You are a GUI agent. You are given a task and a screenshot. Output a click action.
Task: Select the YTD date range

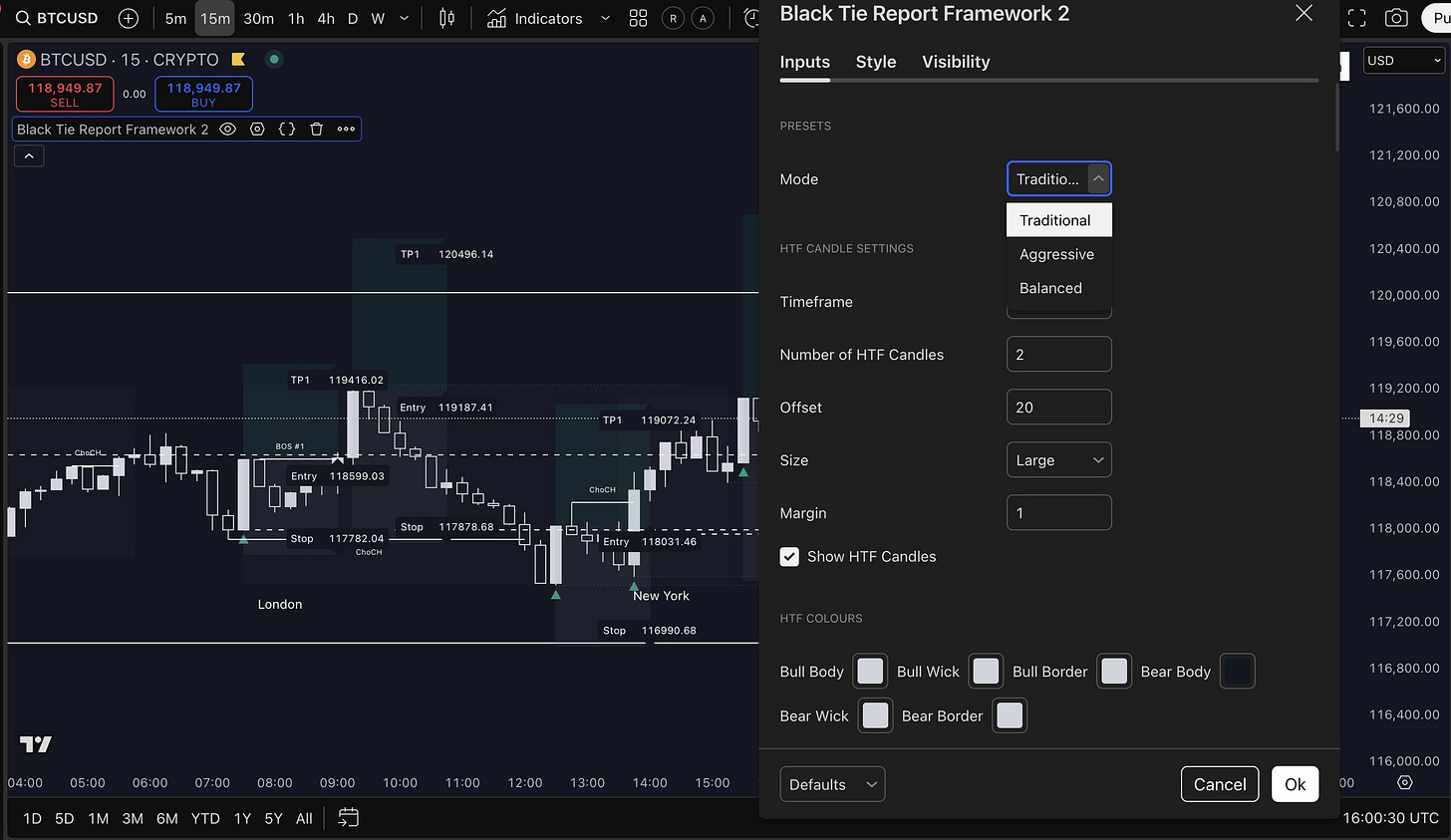(x=205, y=818)
